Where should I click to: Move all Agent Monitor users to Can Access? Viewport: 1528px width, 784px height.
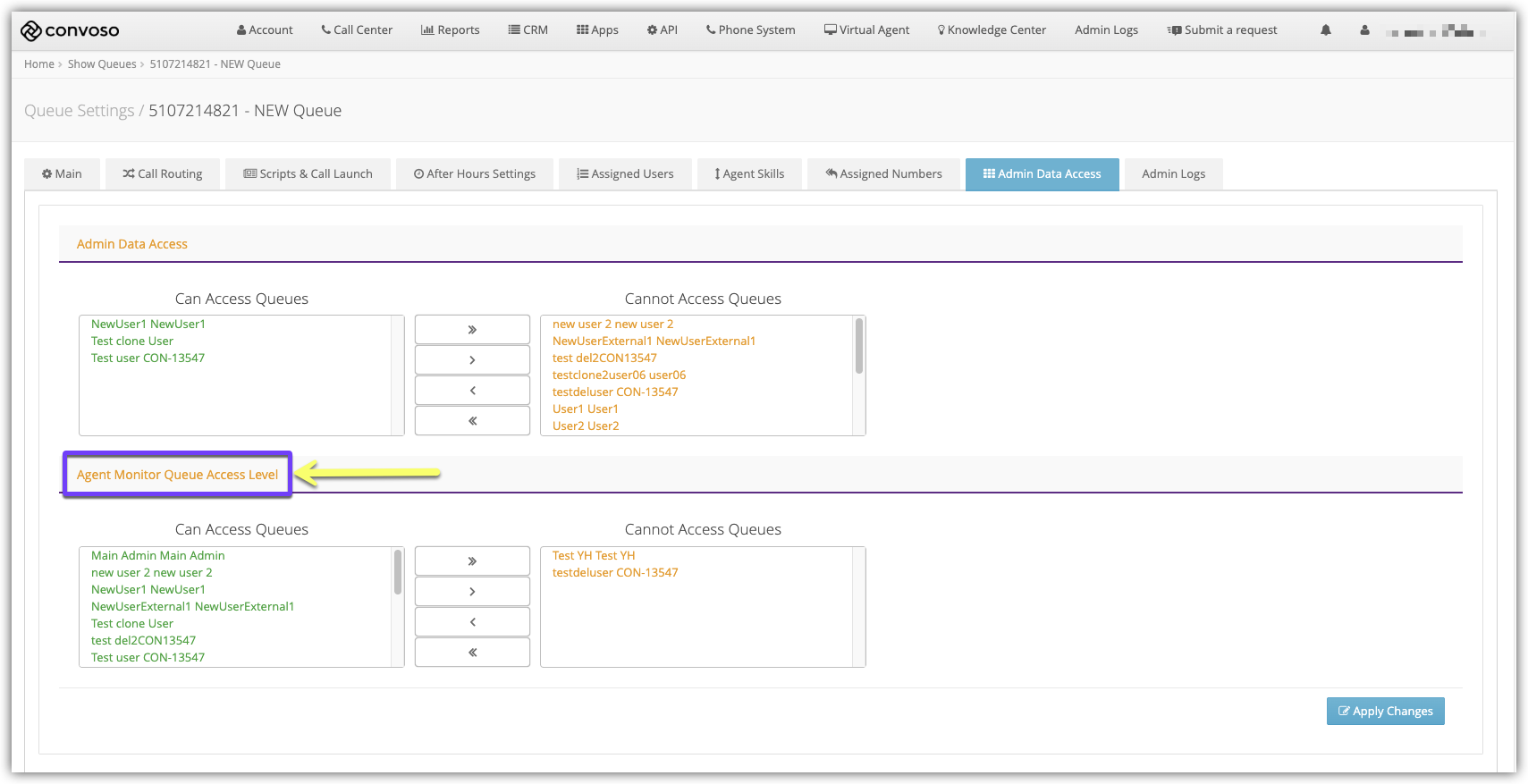472,653
